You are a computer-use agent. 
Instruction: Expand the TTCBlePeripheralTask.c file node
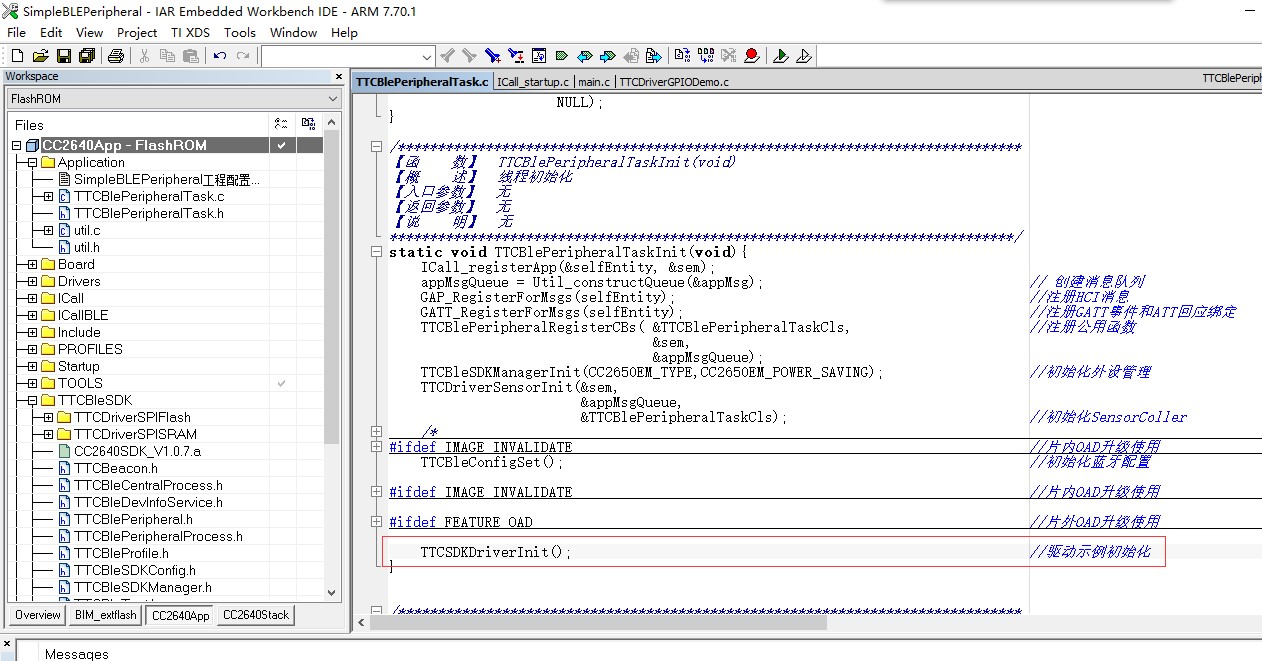(x=48, y=197)
